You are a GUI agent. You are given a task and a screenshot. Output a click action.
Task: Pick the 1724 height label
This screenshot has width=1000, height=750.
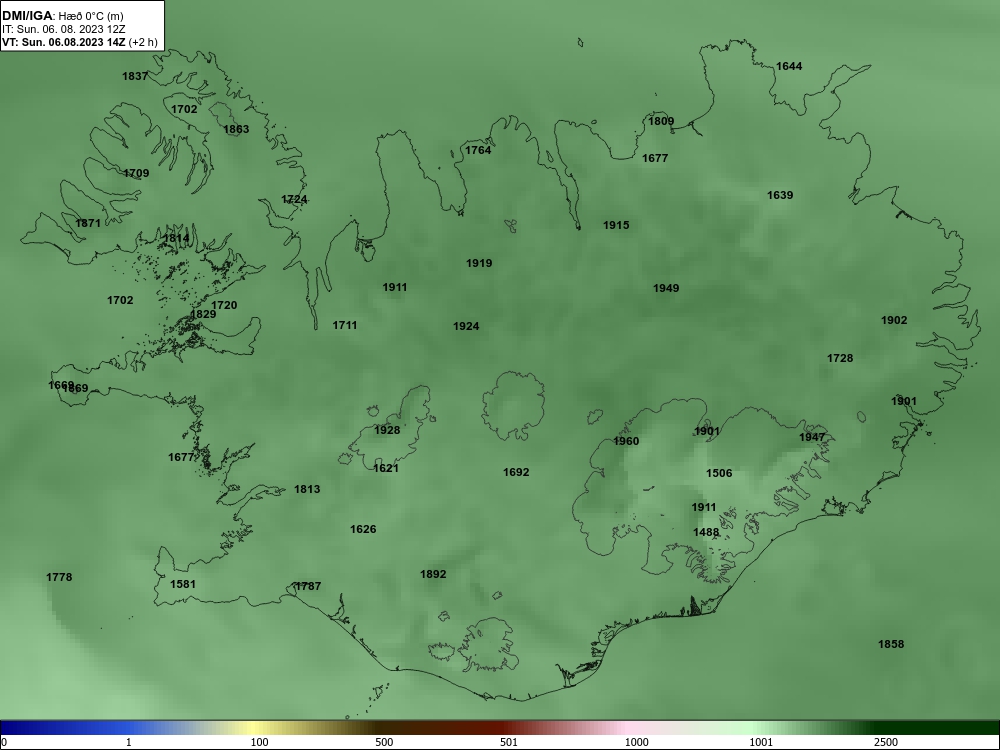294,199
